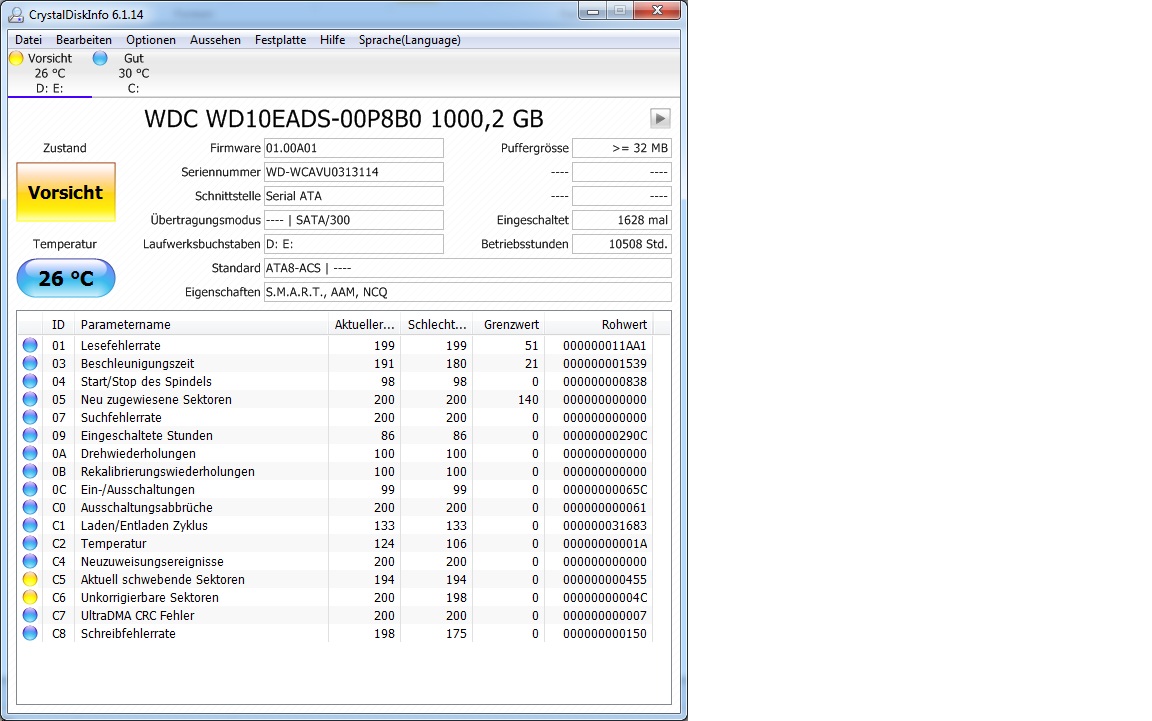Click the Betriebsstunden field 10508 Std.
This screenshot has height=721, width=1152.
coord(622,244)
